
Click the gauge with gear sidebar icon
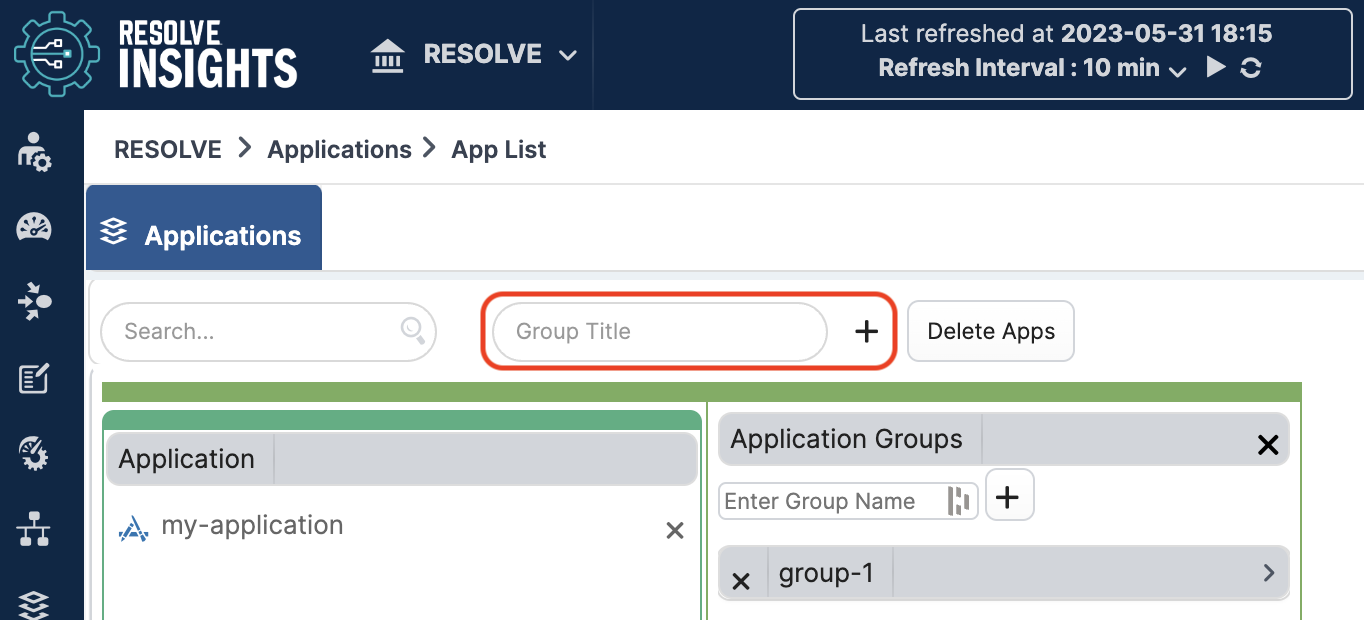point(34,454)
